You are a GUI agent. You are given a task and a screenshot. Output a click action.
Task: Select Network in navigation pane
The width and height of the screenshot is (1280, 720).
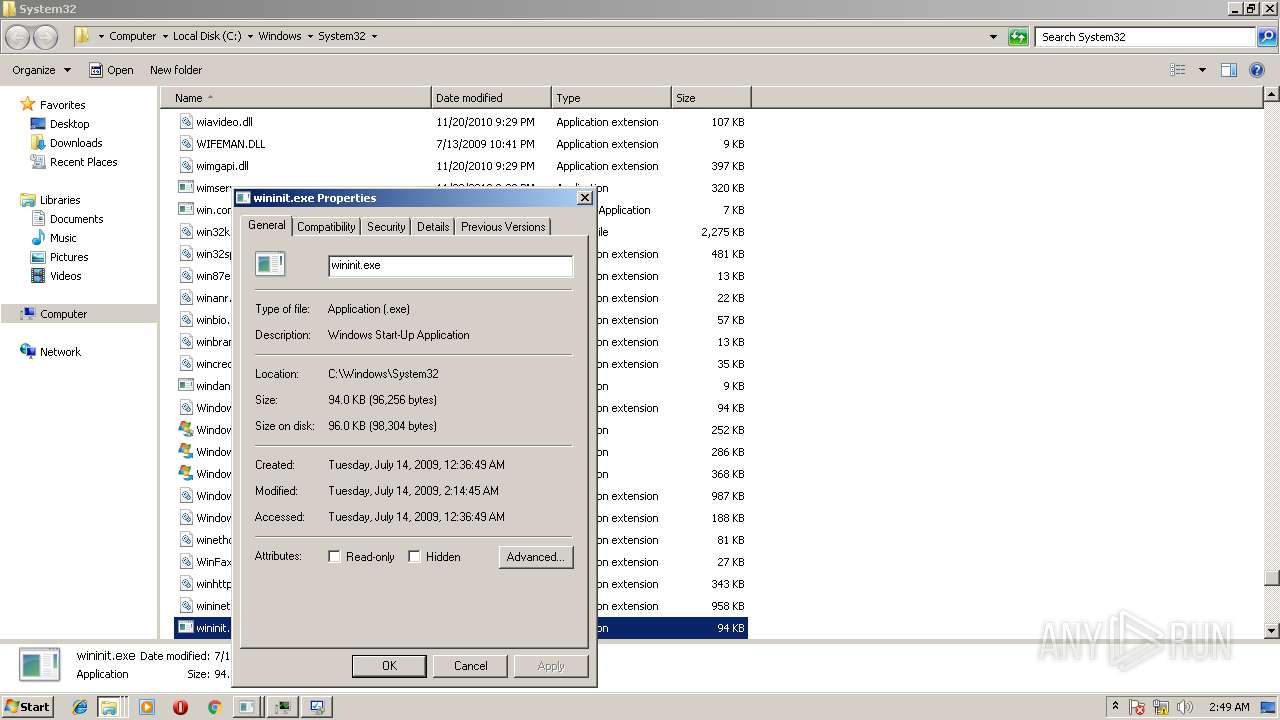click(x=51, y=352)
